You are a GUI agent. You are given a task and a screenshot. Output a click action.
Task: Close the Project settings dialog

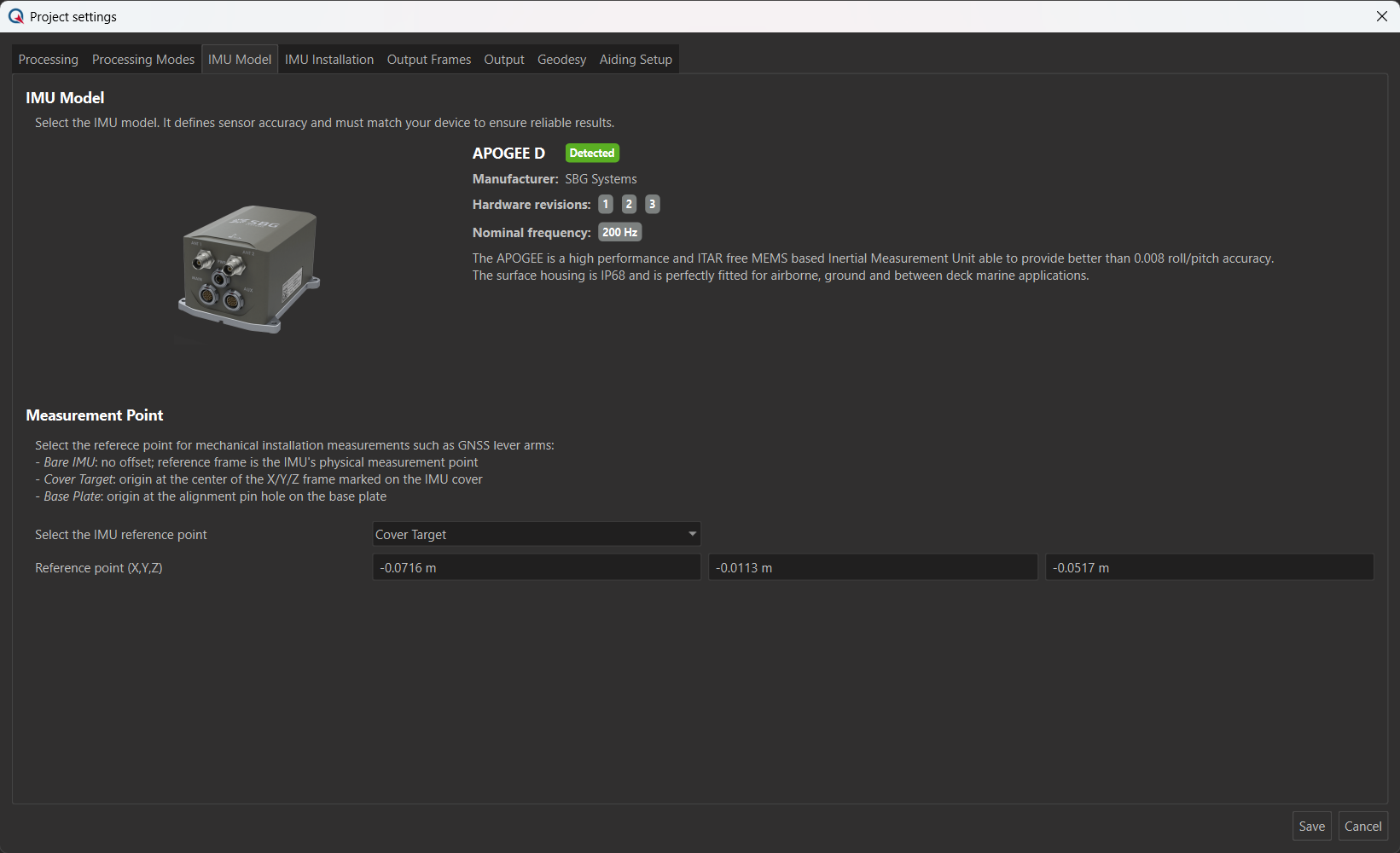pyautogui.click(x=1381, y=16)
